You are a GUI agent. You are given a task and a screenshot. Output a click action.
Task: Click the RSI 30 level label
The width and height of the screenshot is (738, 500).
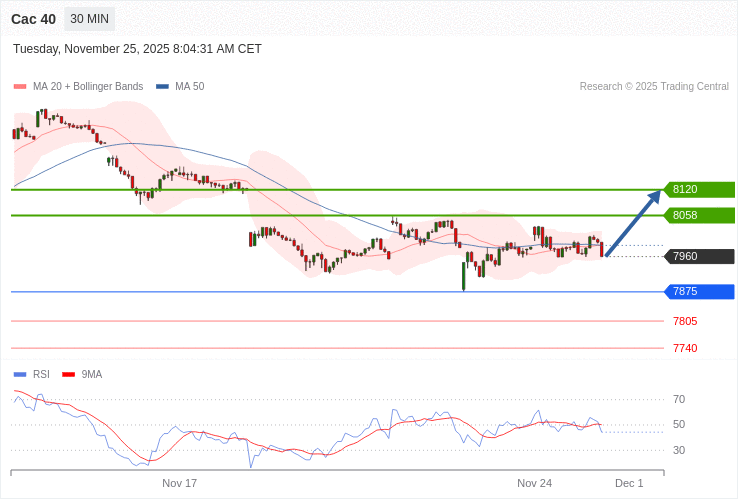coord(679,451)
